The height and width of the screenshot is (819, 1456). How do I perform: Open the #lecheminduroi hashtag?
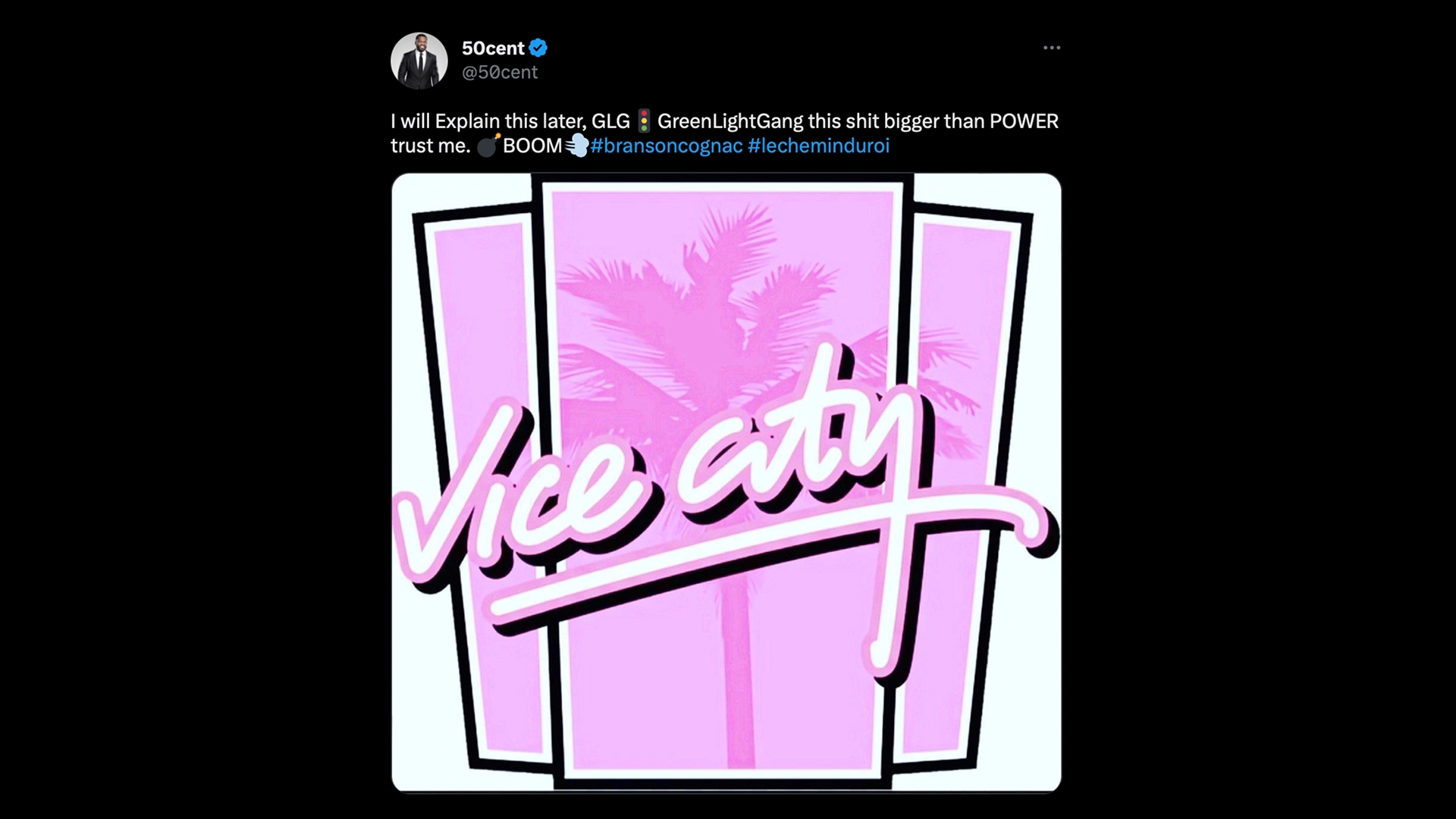click(x=818, y=146)
